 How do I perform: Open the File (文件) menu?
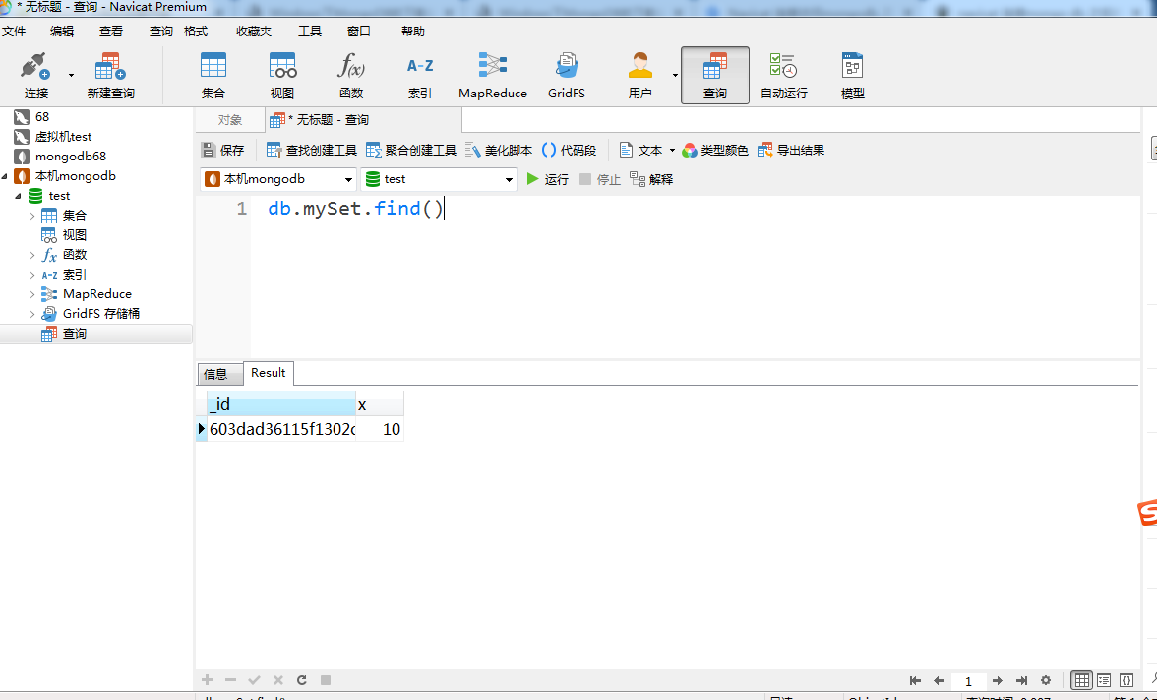click(14, 31)
